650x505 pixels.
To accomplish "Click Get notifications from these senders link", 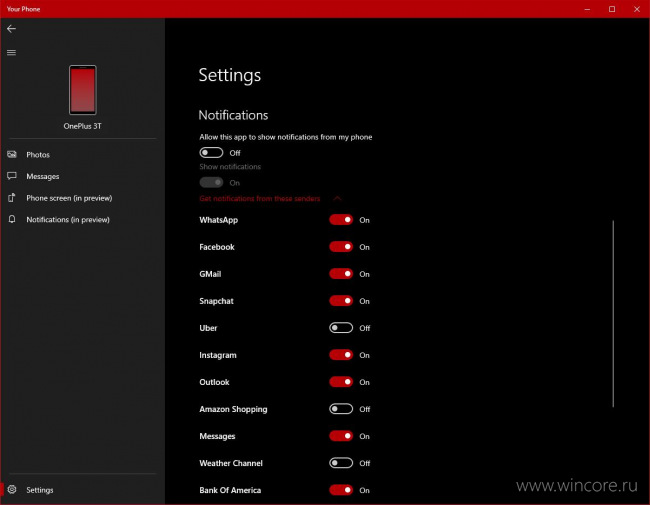I will (x=260, y=199).
